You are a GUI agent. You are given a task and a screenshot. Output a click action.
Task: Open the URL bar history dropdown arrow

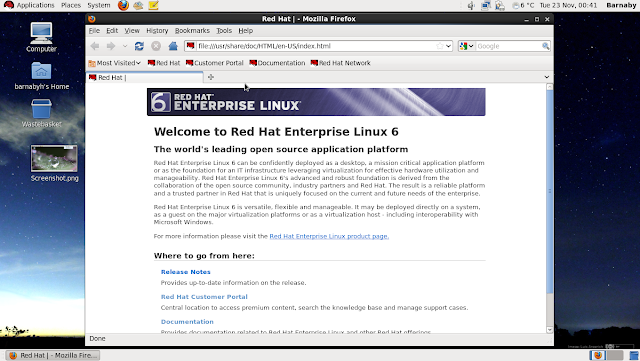point(449,46)
